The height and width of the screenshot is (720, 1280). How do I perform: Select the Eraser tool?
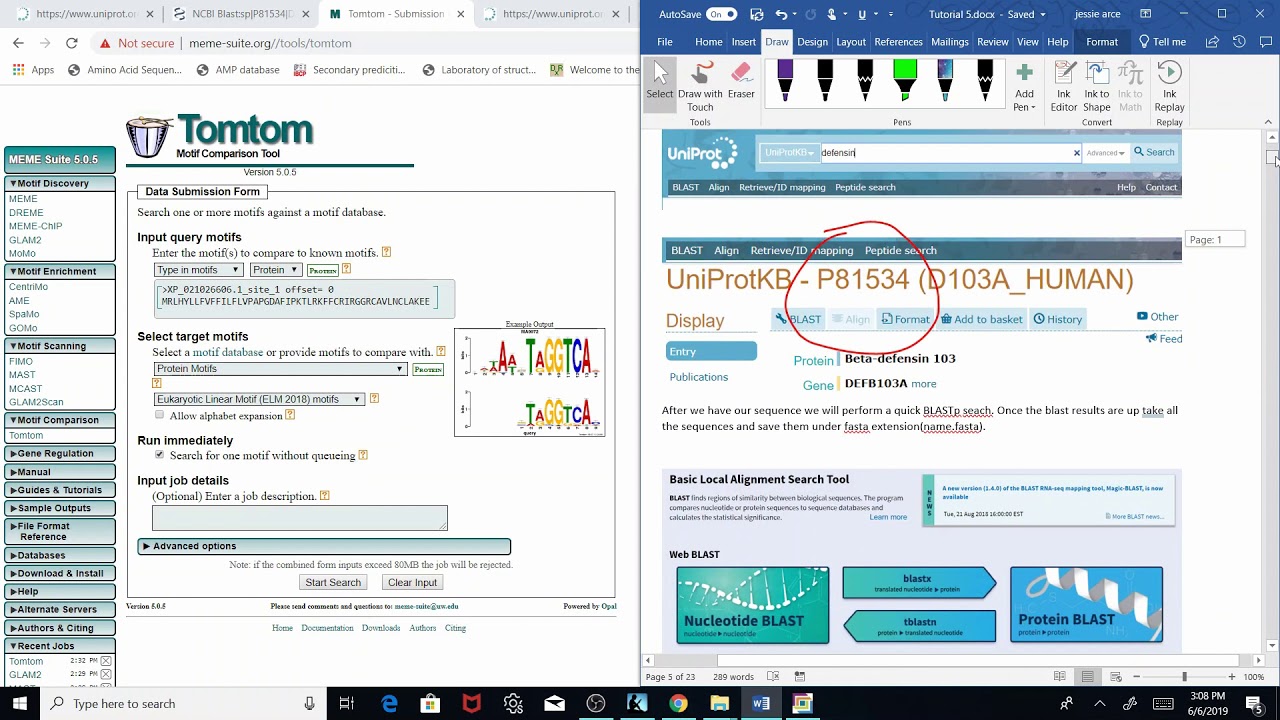pos(741,80)
